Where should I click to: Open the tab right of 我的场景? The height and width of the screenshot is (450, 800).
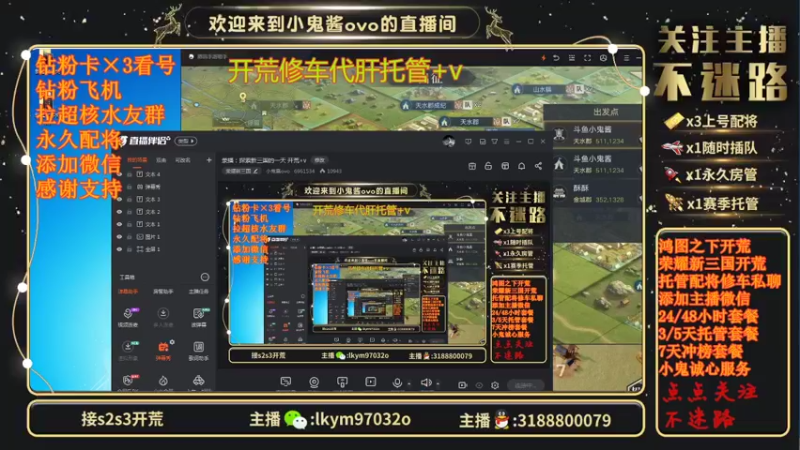coord(161,160)
